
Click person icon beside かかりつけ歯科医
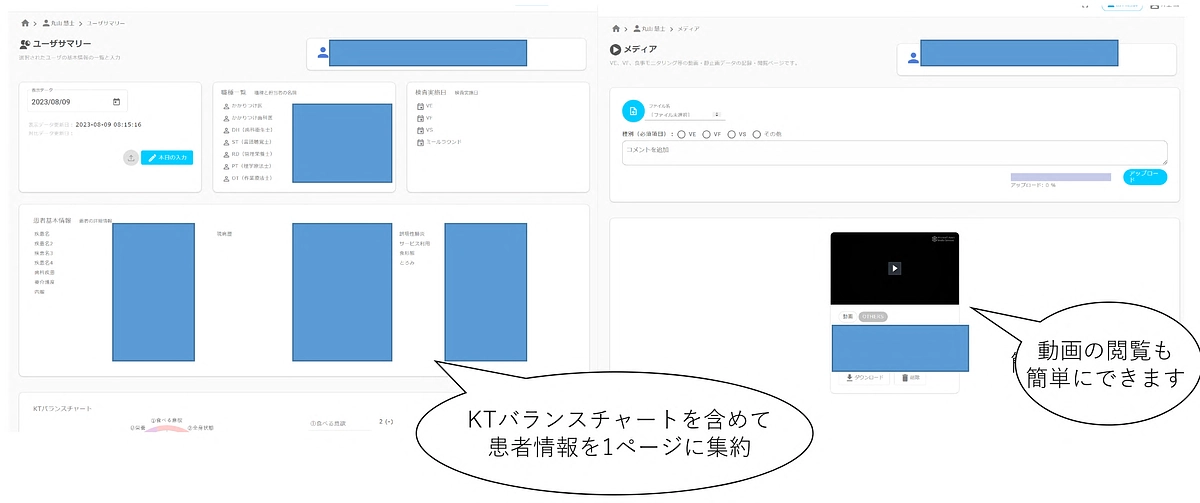point(226,117)
